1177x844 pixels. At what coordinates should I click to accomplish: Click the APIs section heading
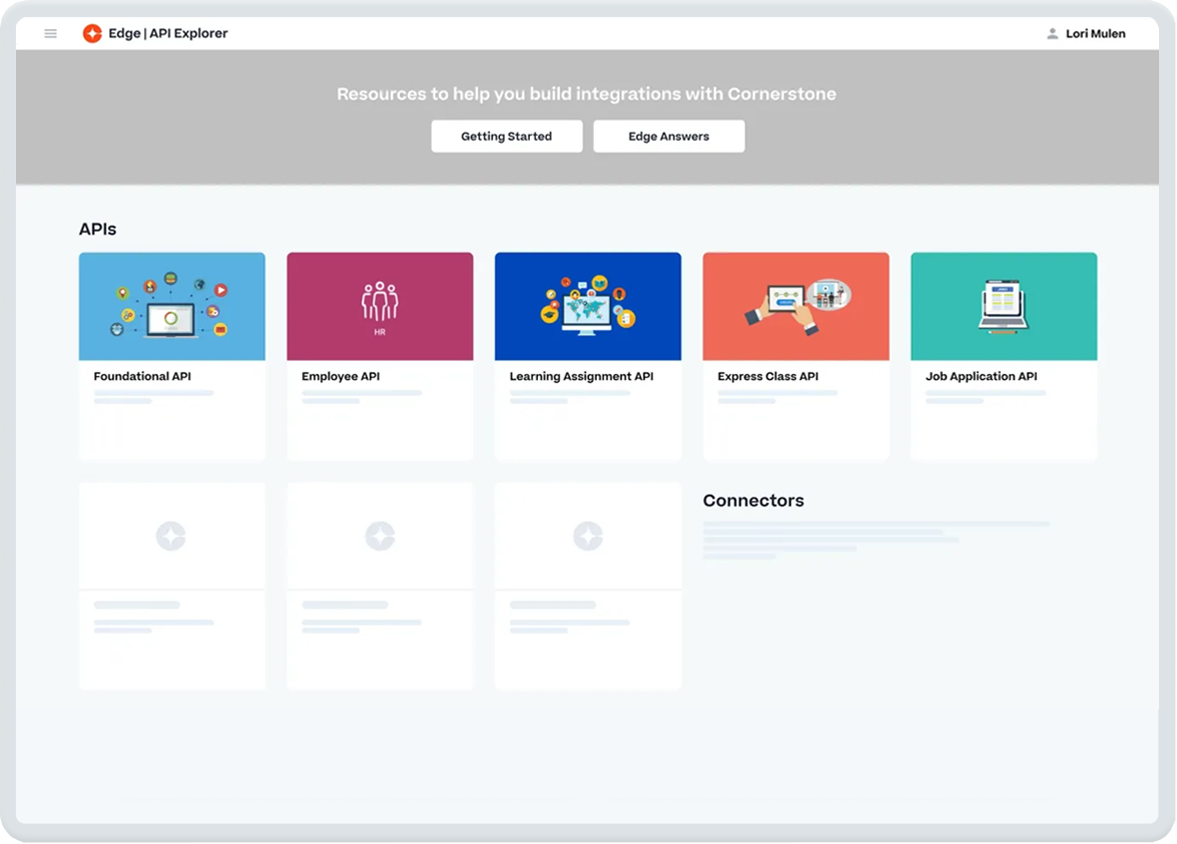click(98, 229)
